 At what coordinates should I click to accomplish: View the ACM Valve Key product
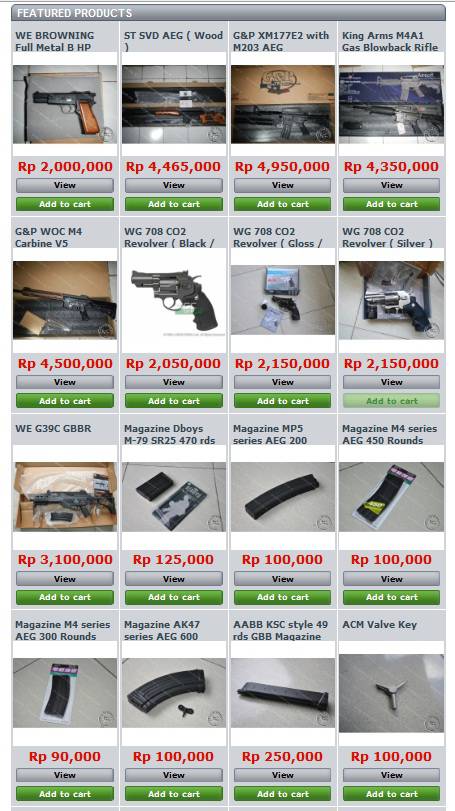pos(391,775)
